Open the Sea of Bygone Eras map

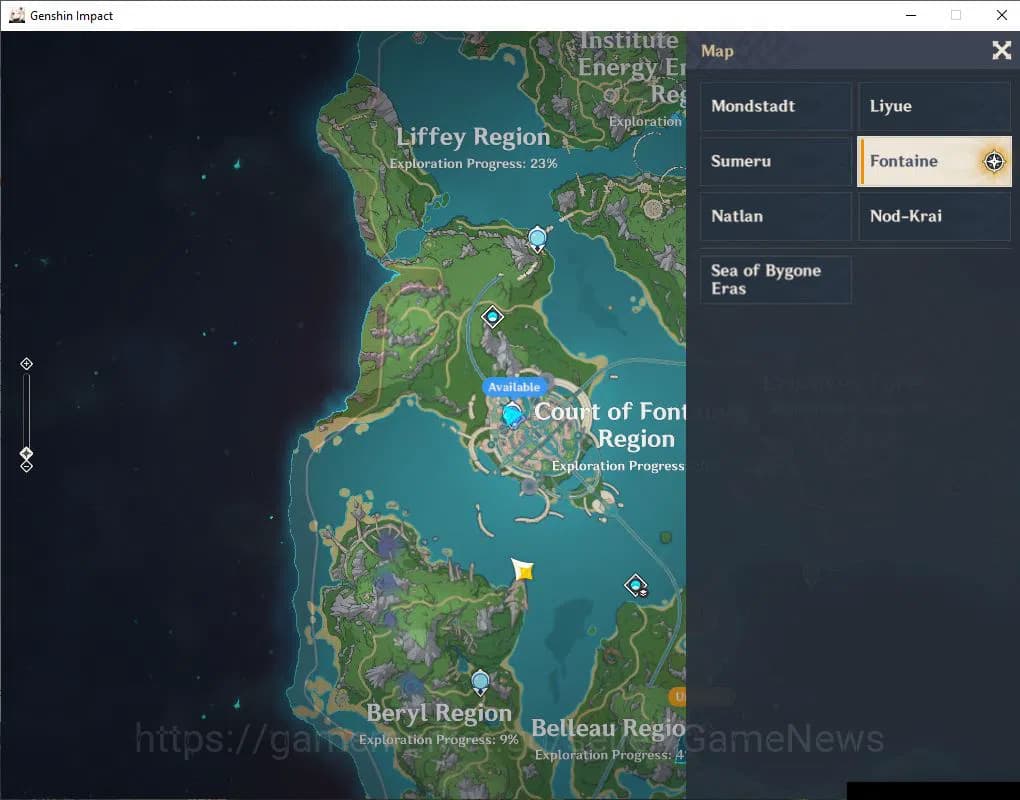[x=775, y=280]
